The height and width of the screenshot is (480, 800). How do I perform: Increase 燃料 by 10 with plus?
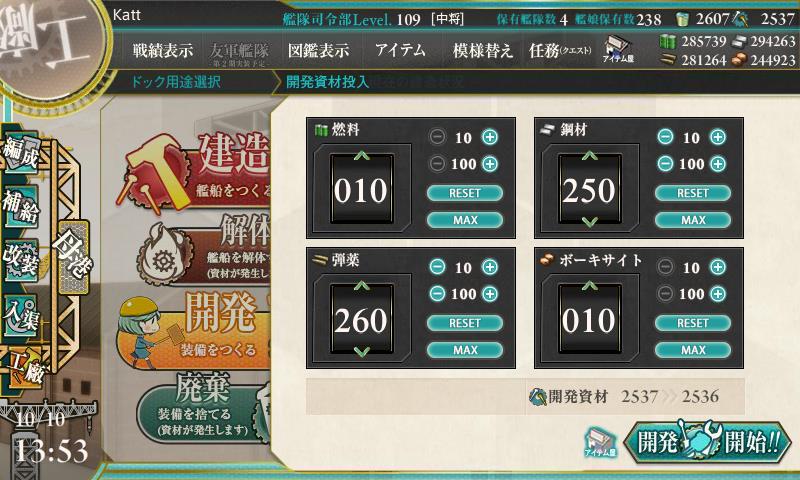(x=490, y=137)
